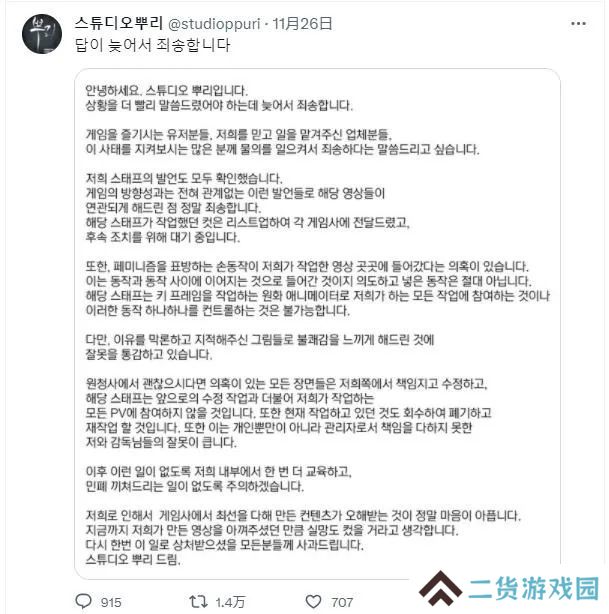Open the 스튜디오뿌리 display name link
Viewport: 609px width, 614px height.
pyautogui.click(x=119, y=23)
